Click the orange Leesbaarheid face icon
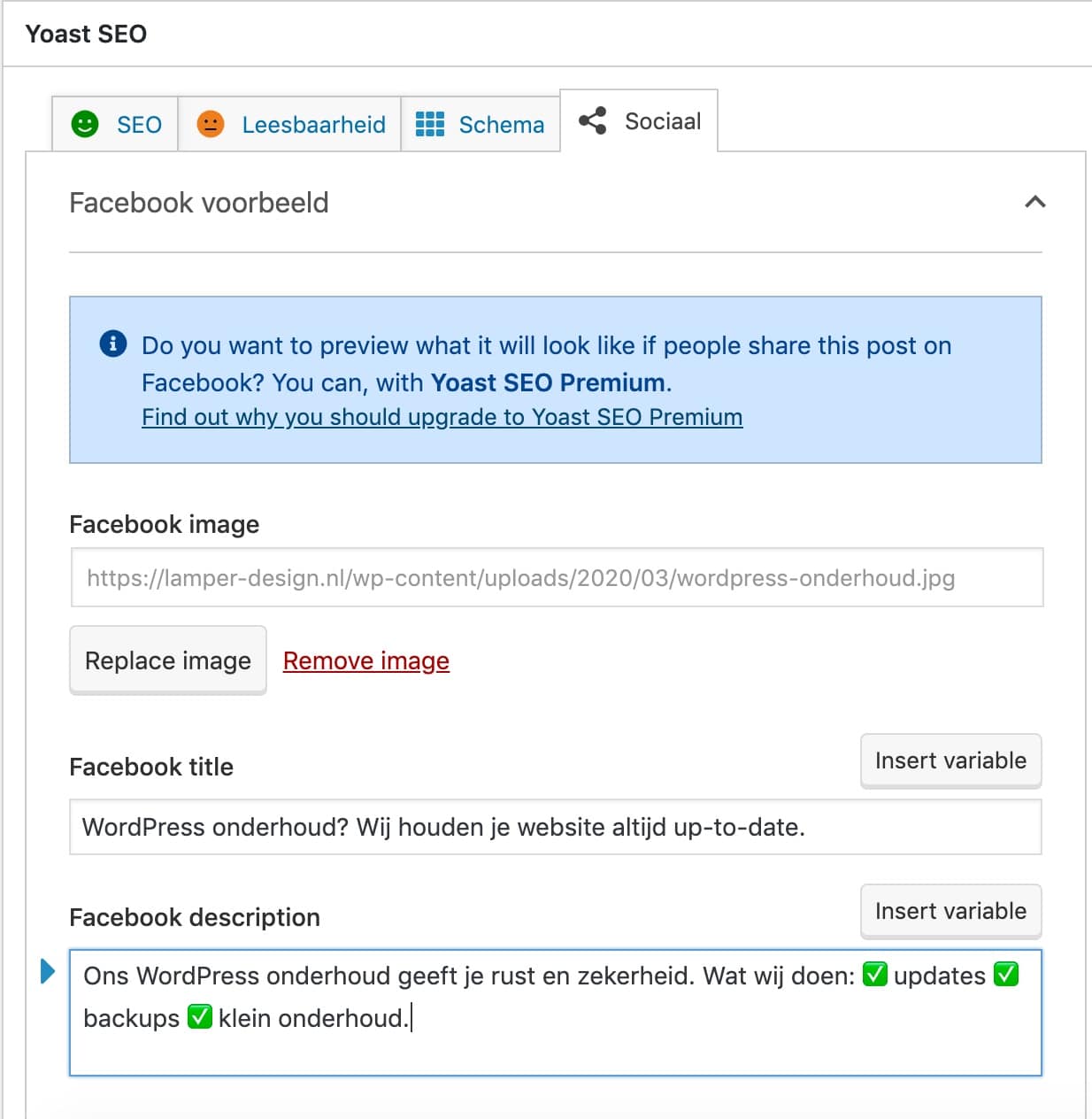The height and width of the screenshot is (1119, 1092). [x=211, y=124]
